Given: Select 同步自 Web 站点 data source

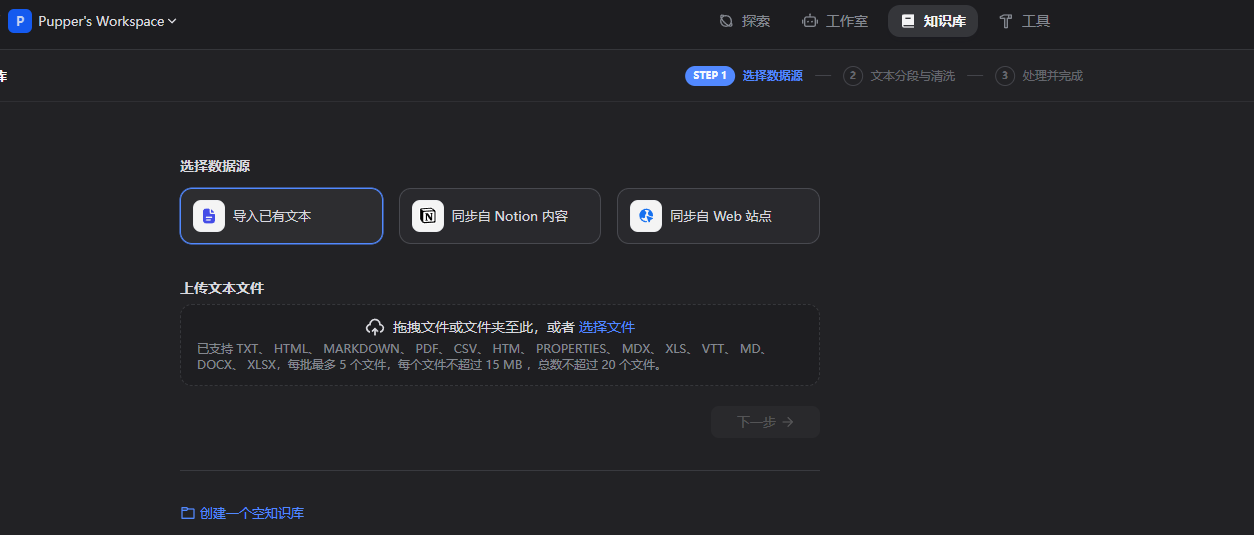Looking at the screenshot, I should (718, 216).
